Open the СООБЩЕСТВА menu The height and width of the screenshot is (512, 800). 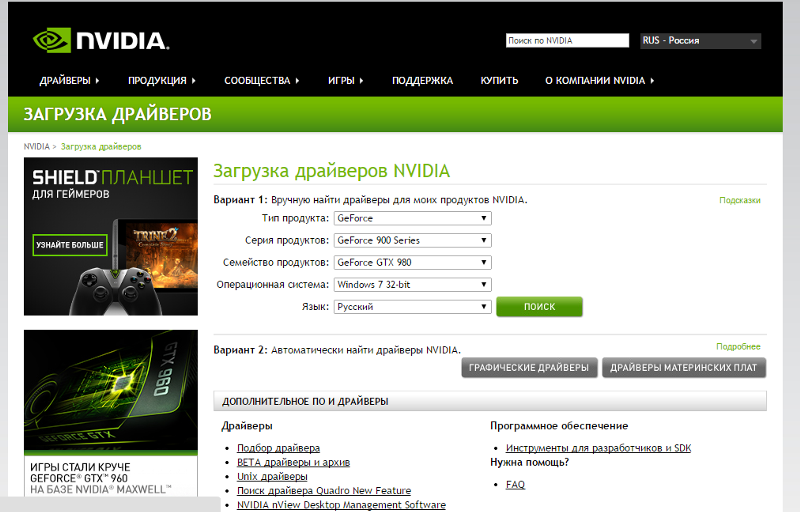click(262, 81)
